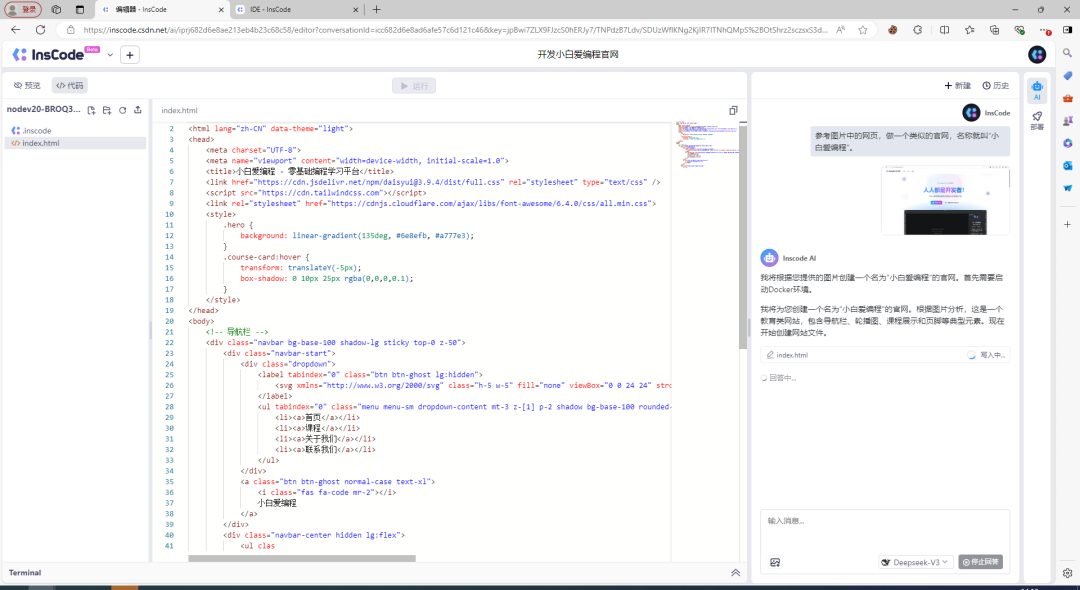Screen dimensions: 1080x590
Task: Open a new browser tab
Action: [376, 10]
